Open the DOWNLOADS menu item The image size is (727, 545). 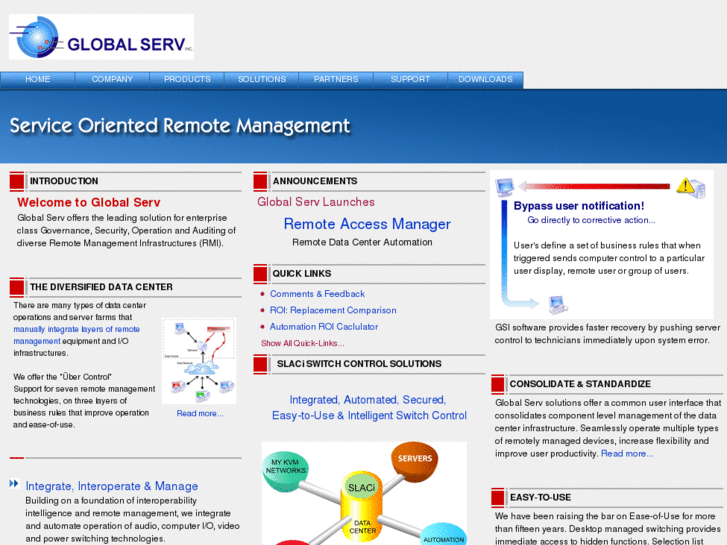click(x=485, y=79)
